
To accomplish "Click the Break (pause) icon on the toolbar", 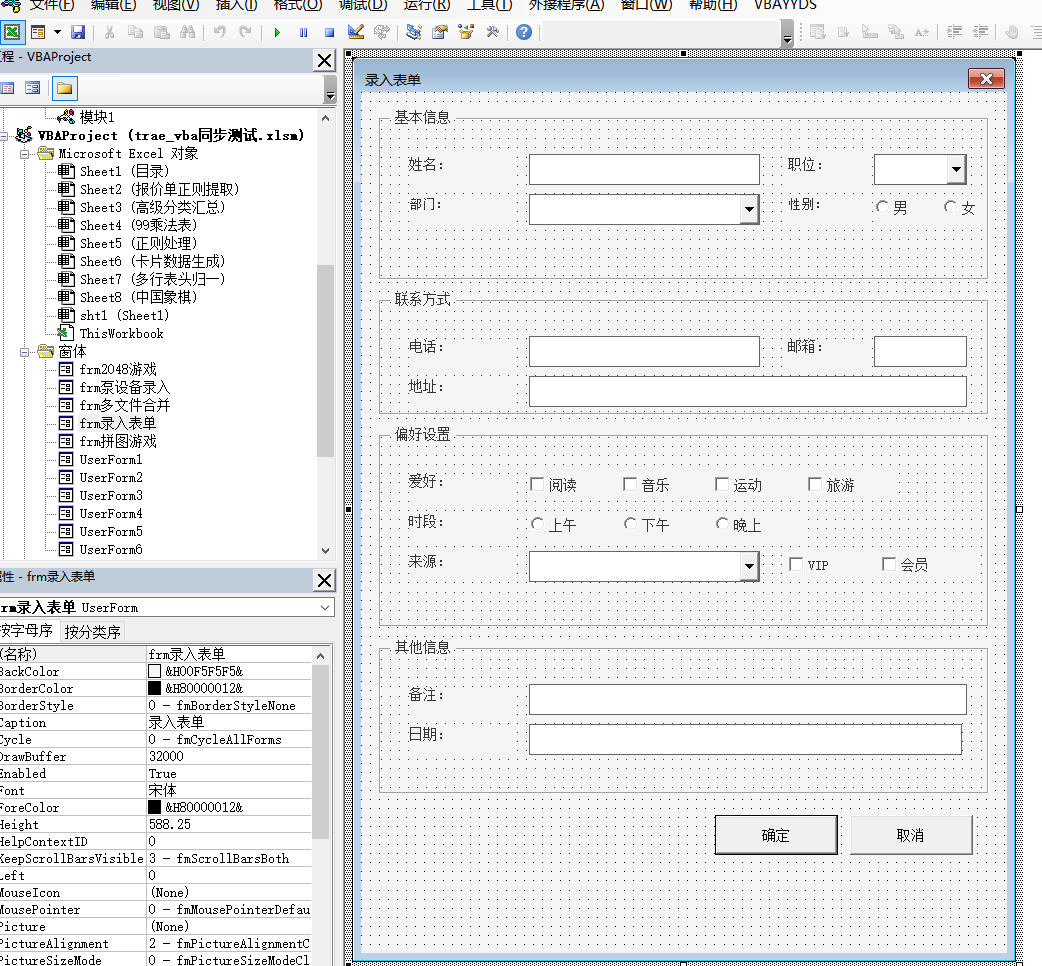I will point(305,32).
